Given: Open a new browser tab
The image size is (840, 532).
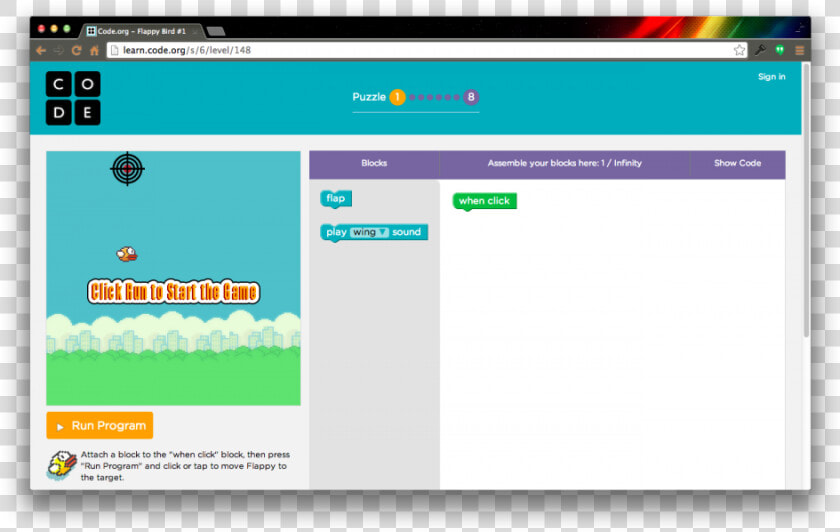Looking at the screenshot, I should pos(216,31).
